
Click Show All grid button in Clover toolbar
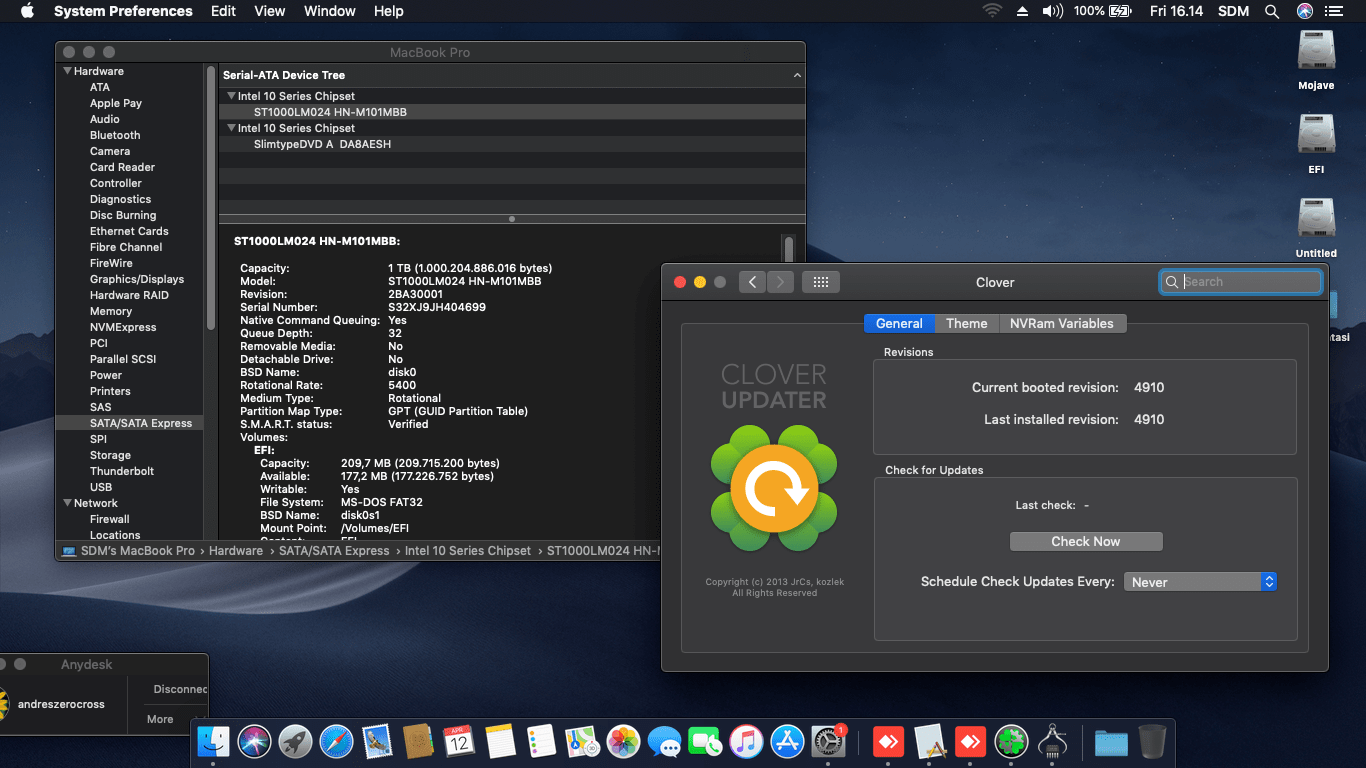coord(820,282)
